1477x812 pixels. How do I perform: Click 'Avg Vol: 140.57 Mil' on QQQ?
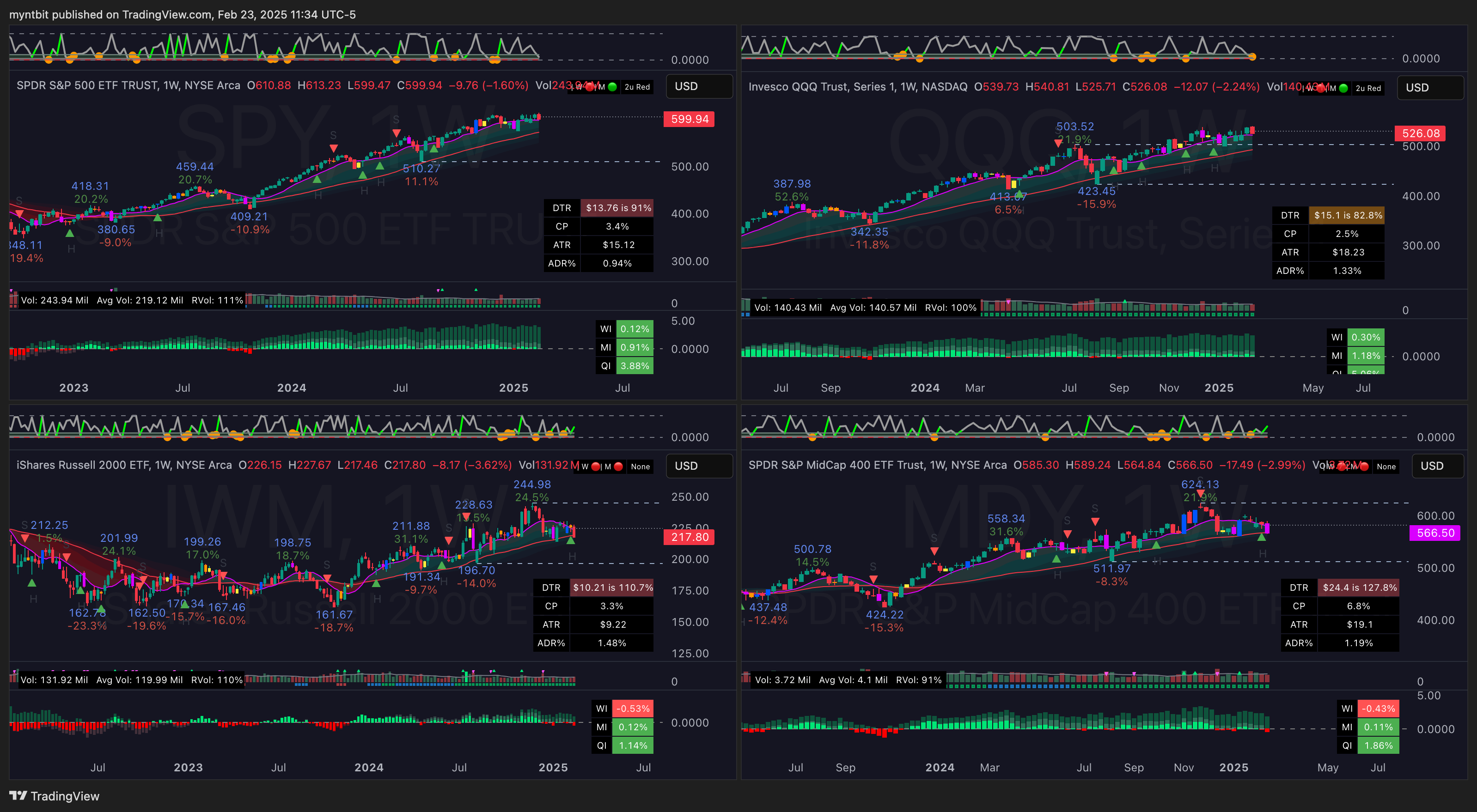(873, 308)
